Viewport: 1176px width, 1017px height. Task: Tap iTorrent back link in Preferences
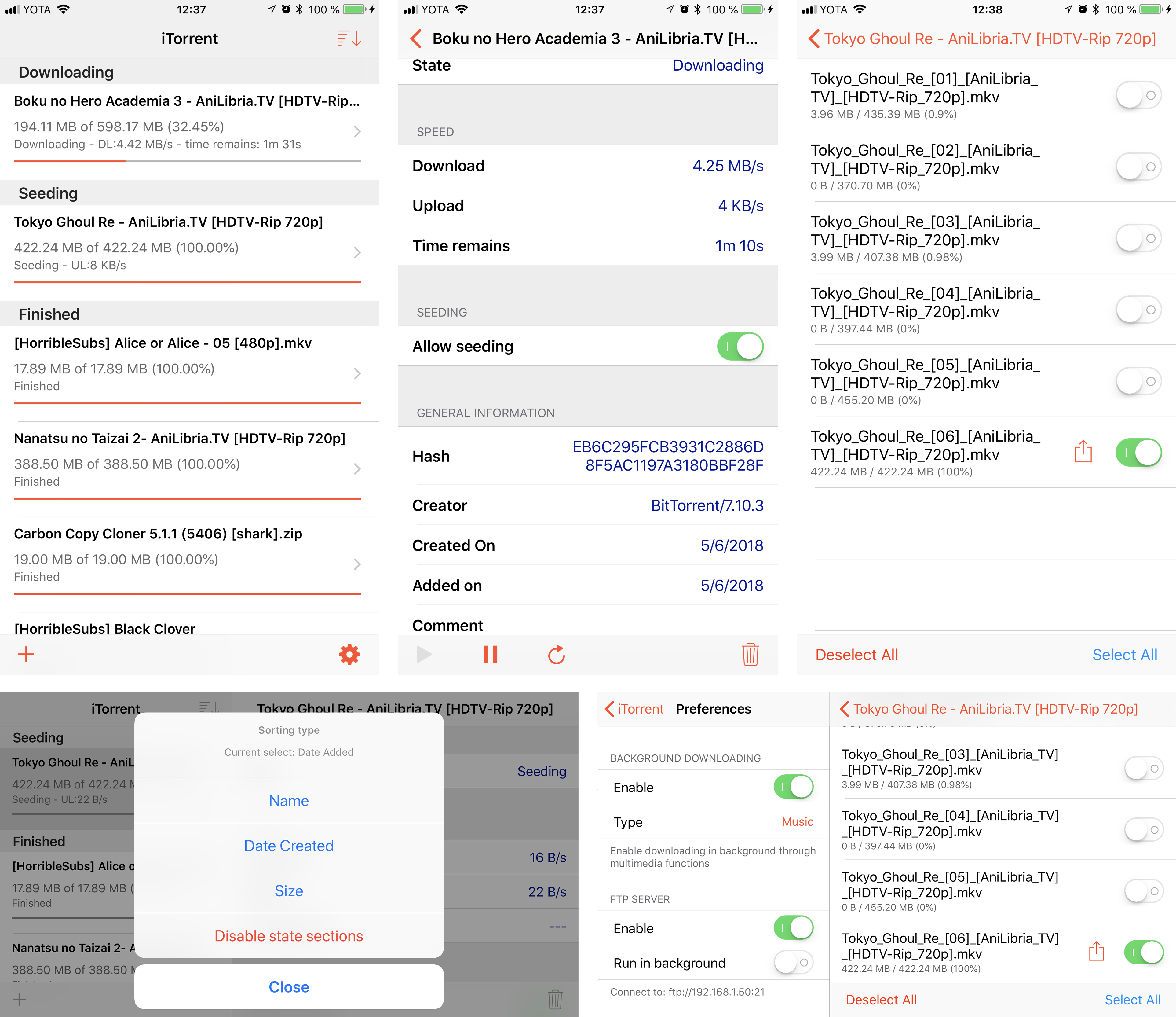(640, 709)
